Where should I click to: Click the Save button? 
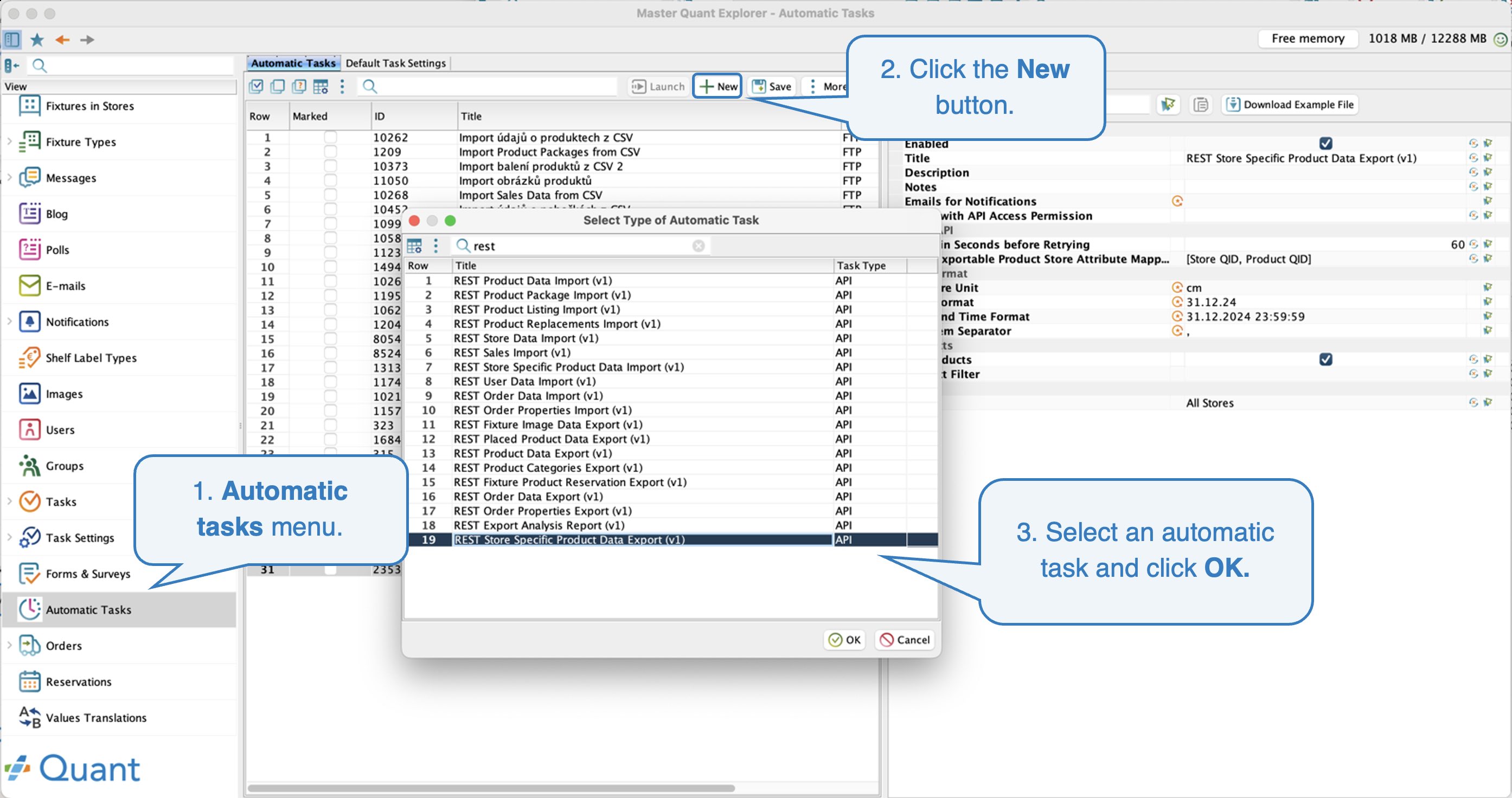(x=772, y=87)
